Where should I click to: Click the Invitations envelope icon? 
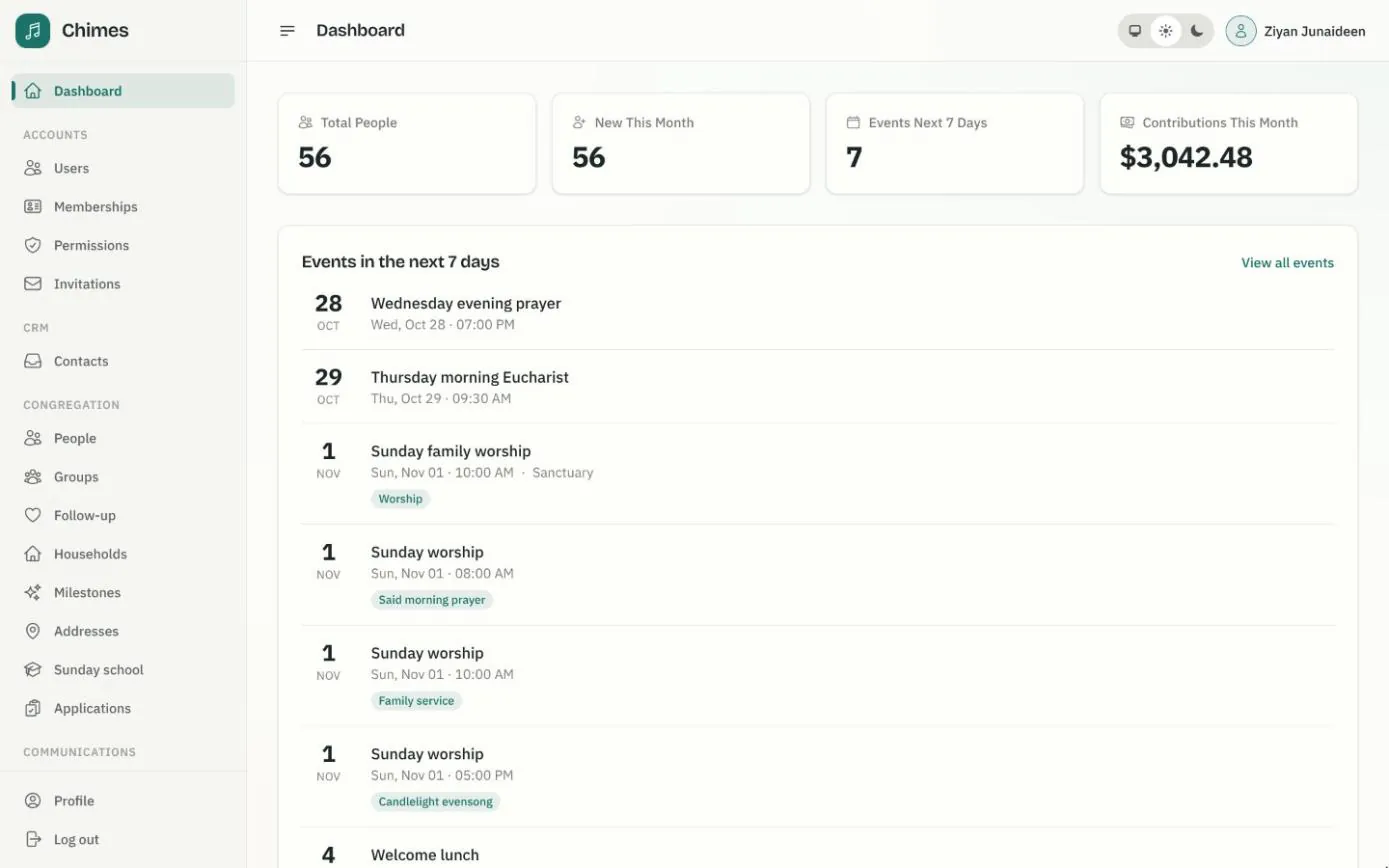pyautogui.click(x=33, y=284)
